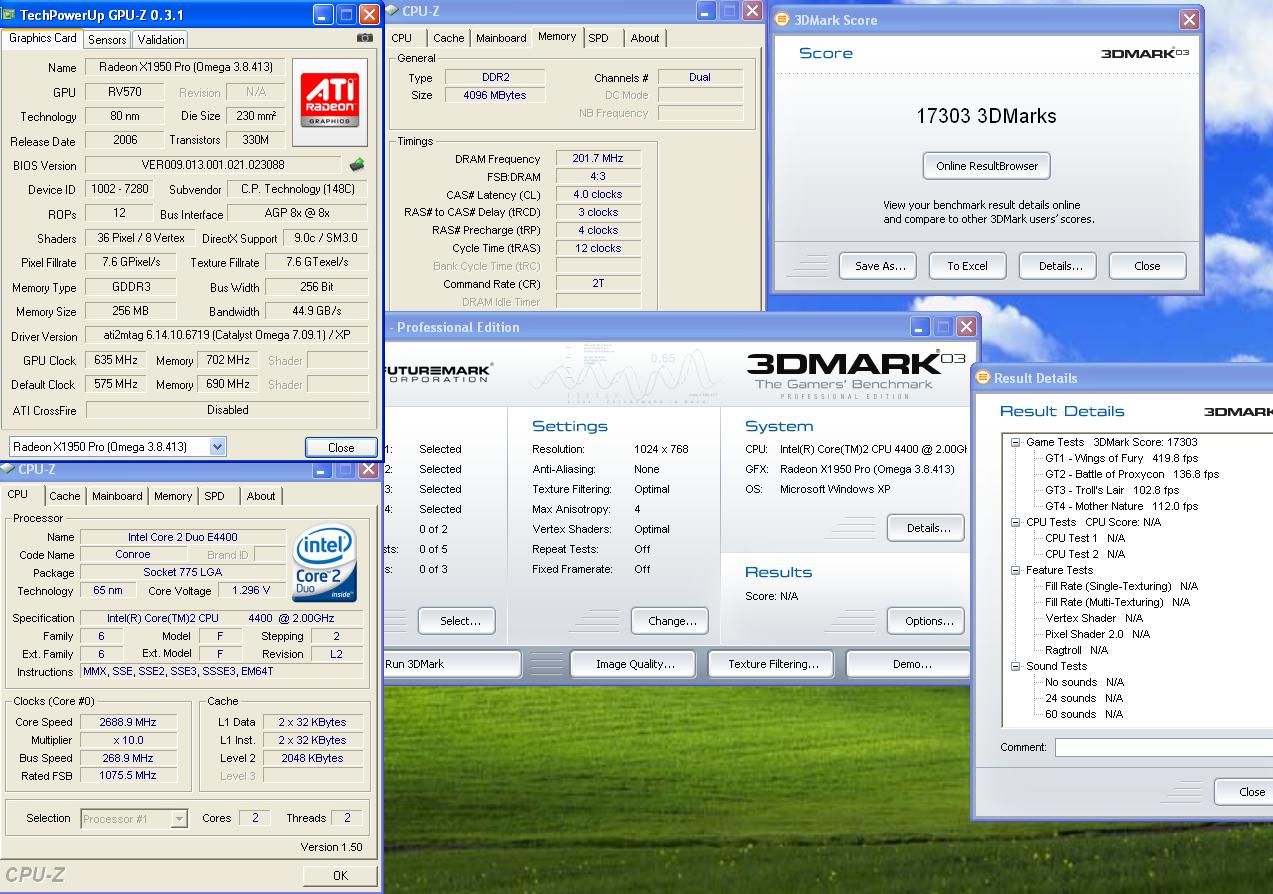Click the Close button in Result Details
Viewport: 1273px width, 894px height.
click(1244, 792)
